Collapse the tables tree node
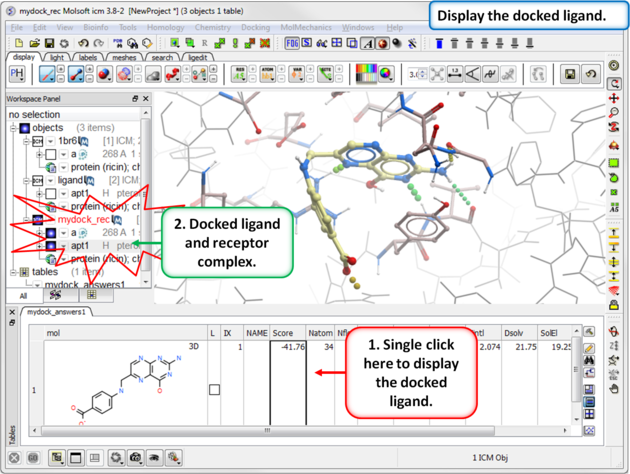 click(x=14, y=272)
